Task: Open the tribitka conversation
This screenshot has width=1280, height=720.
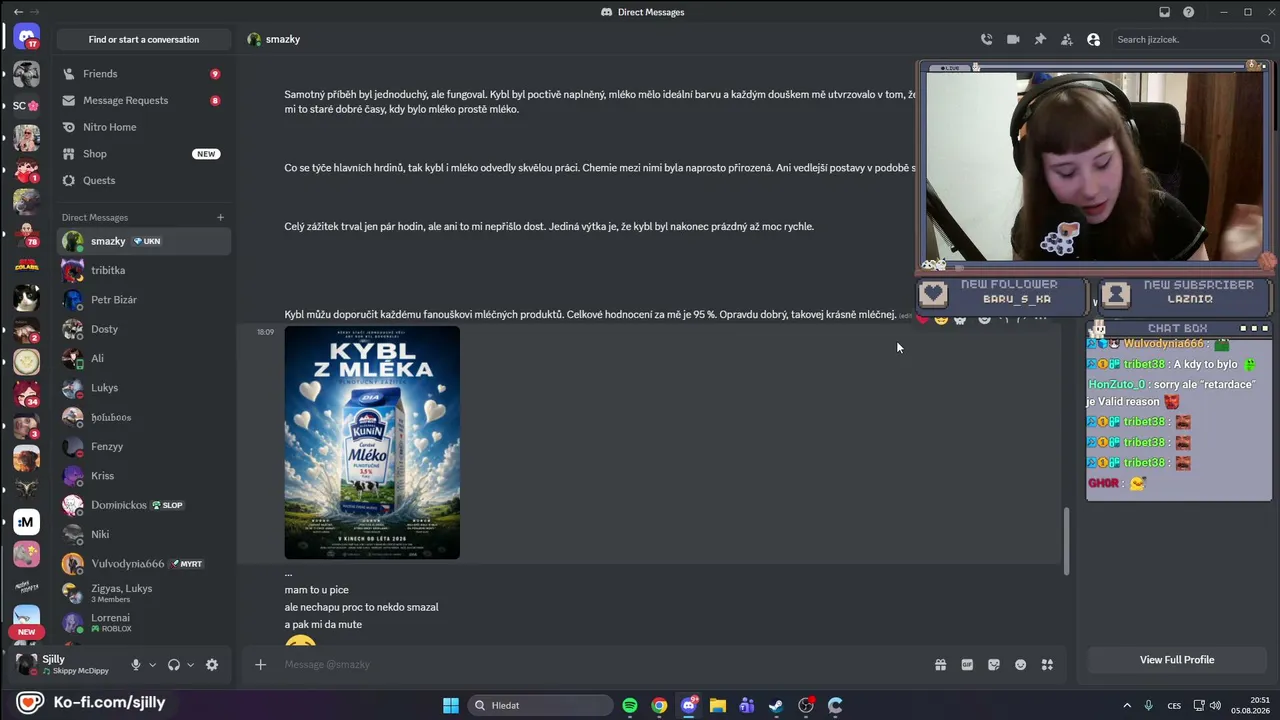Action: tap(143, 270)
